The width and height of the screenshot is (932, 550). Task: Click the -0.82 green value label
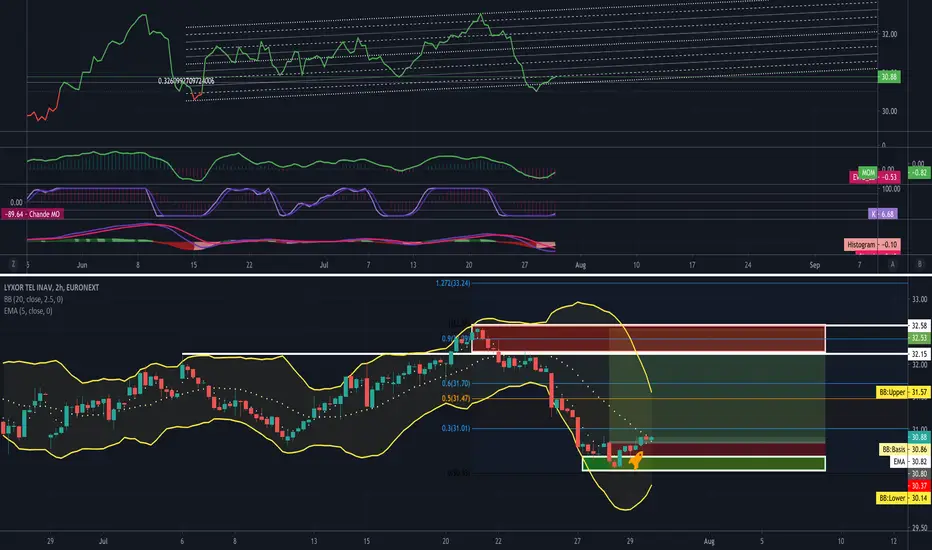[920, 172]
